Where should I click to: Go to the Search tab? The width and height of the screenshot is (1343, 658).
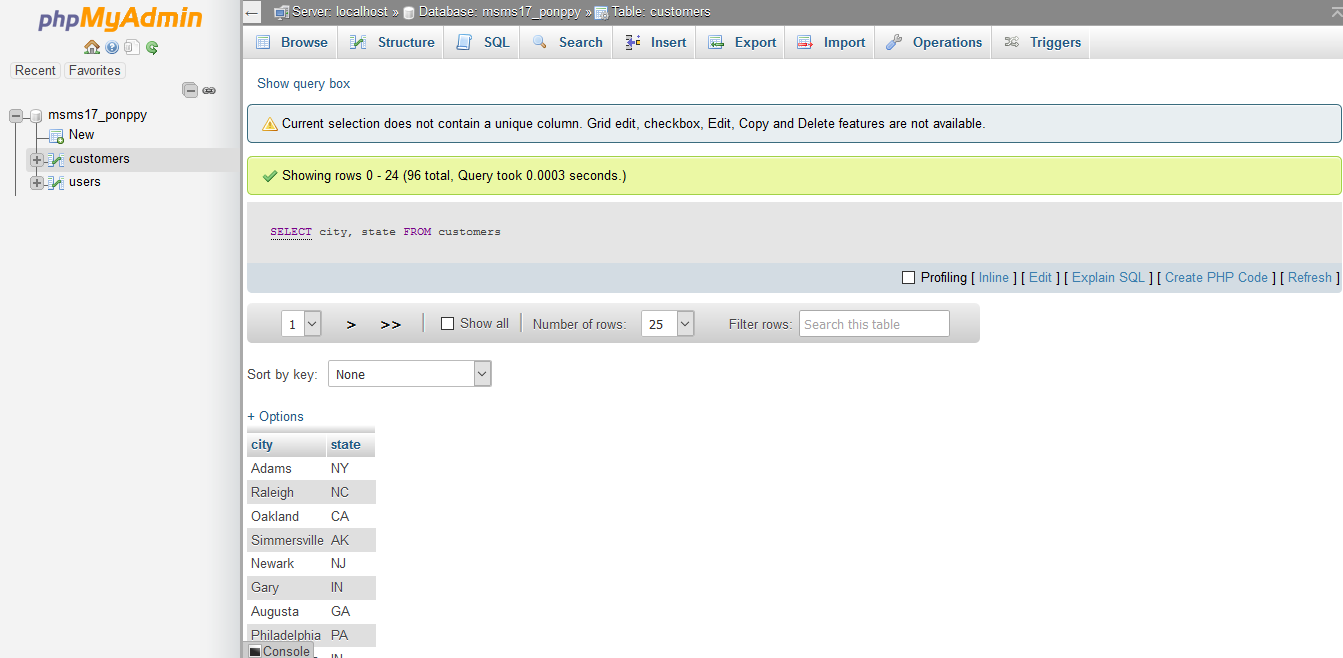pyautogui.click(x=567, y=42)
